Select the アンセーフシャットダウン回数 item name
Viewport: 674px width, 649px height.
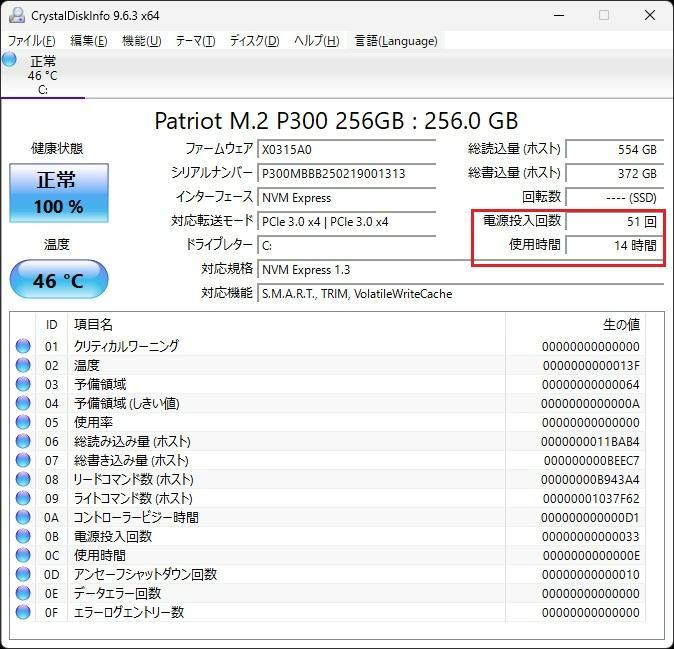click(145, 574)
